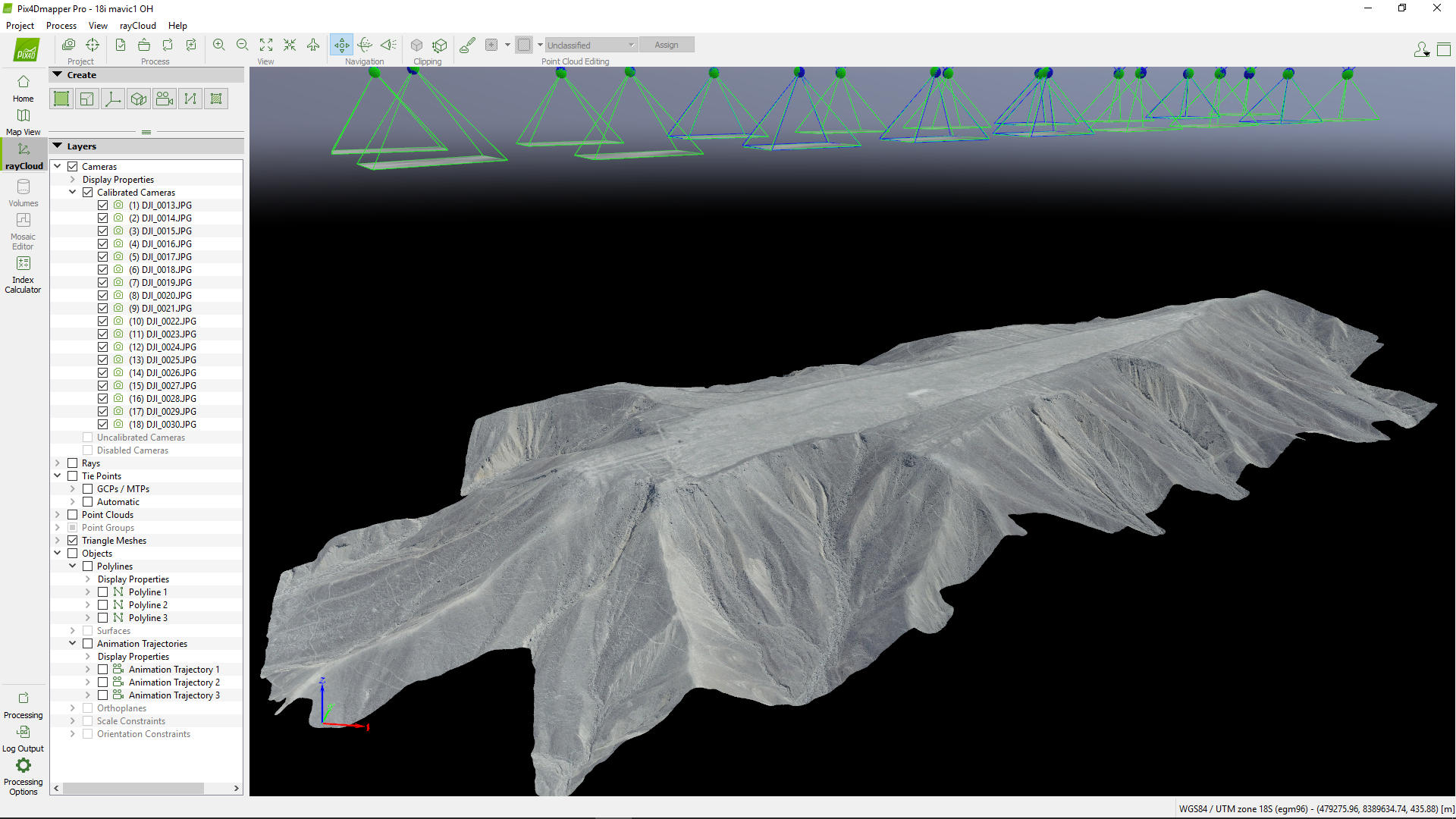Click the View All fullscreen-arrows icon
This screenshot has height=819, width=1456.
point(266,45)
